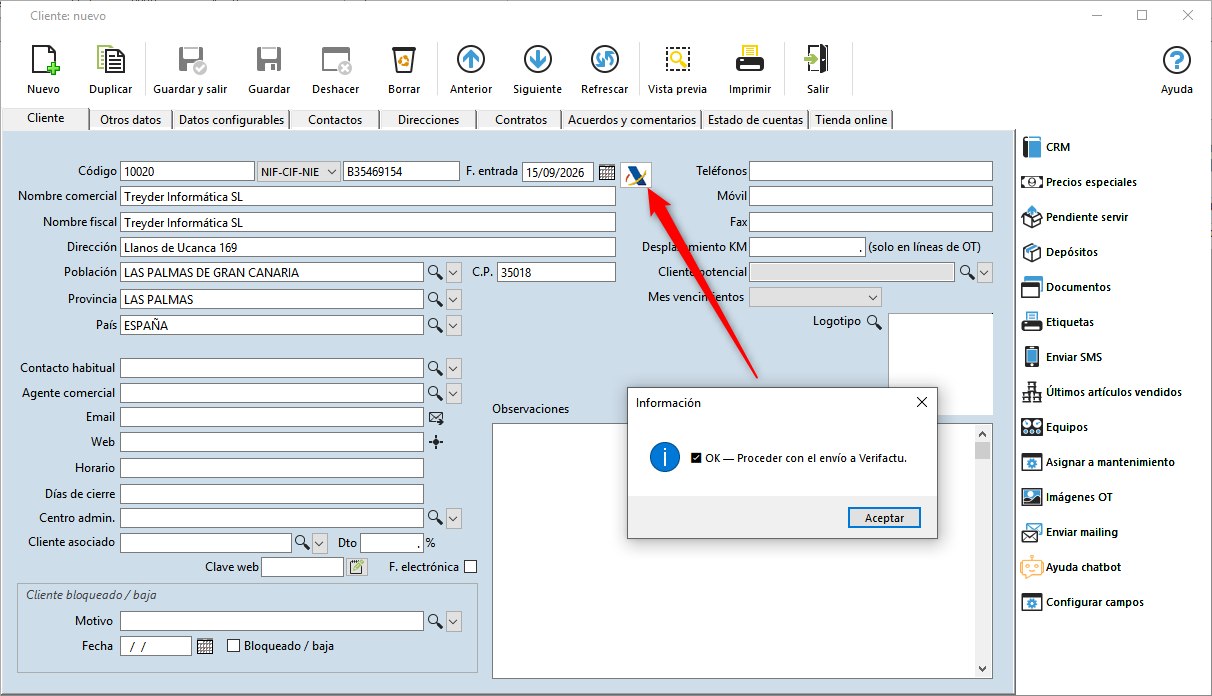Open Configurar campos

1082,602
